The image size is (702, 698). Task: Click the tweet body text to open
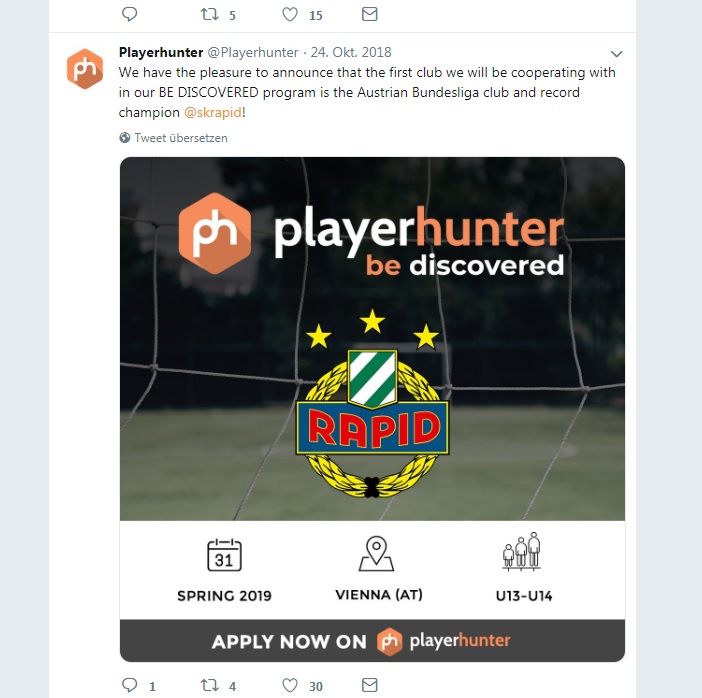click(x=367, y=92)
